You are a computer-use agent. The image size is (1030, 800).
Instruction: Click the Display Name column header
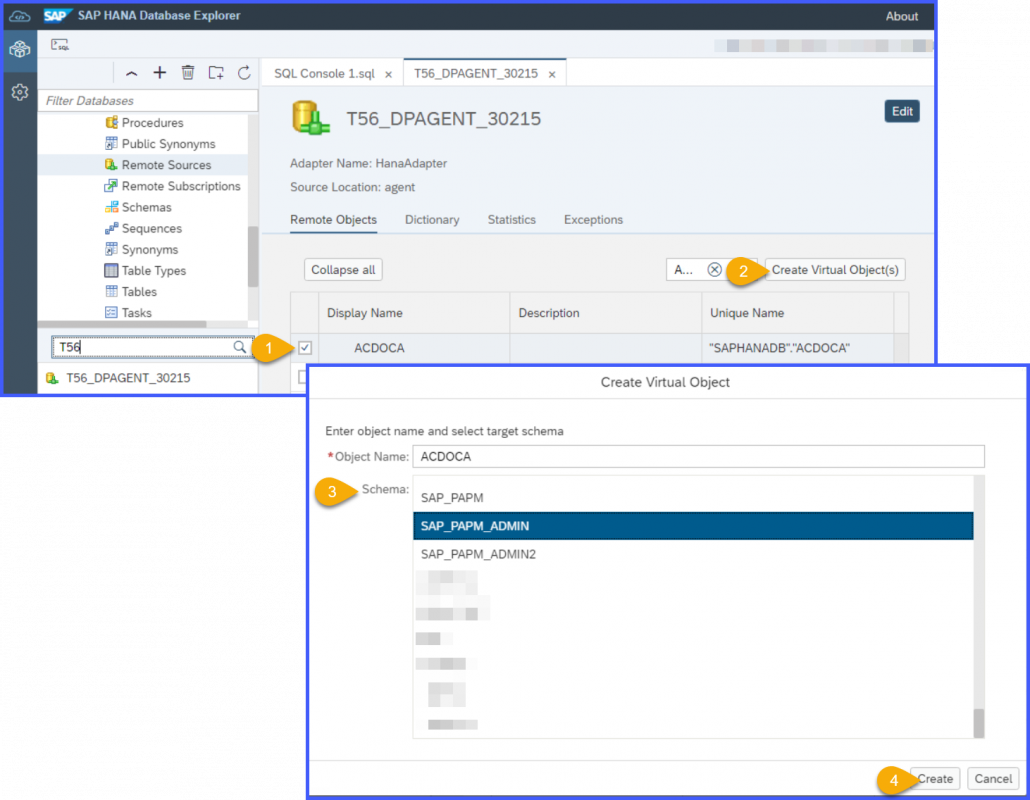(x=414, y=313)
